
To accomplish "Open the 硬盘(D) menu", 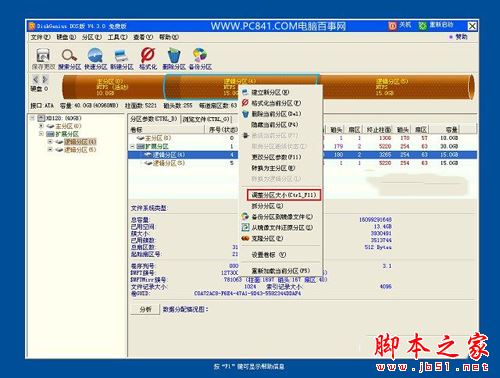I will (66, 37).
